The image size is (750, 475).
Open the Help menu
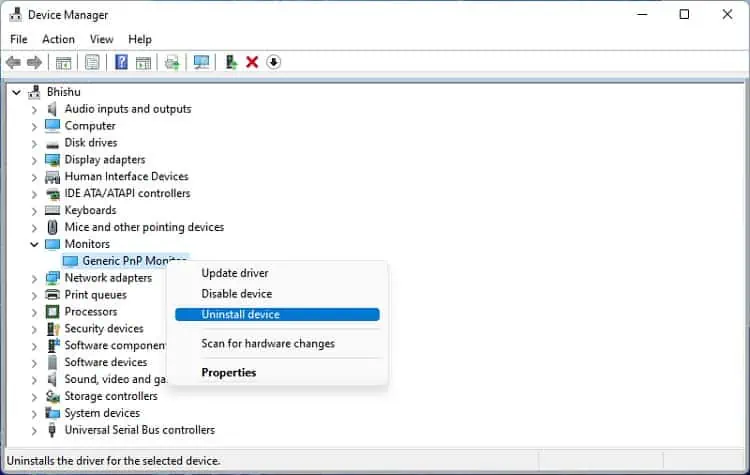coord(140,39)
